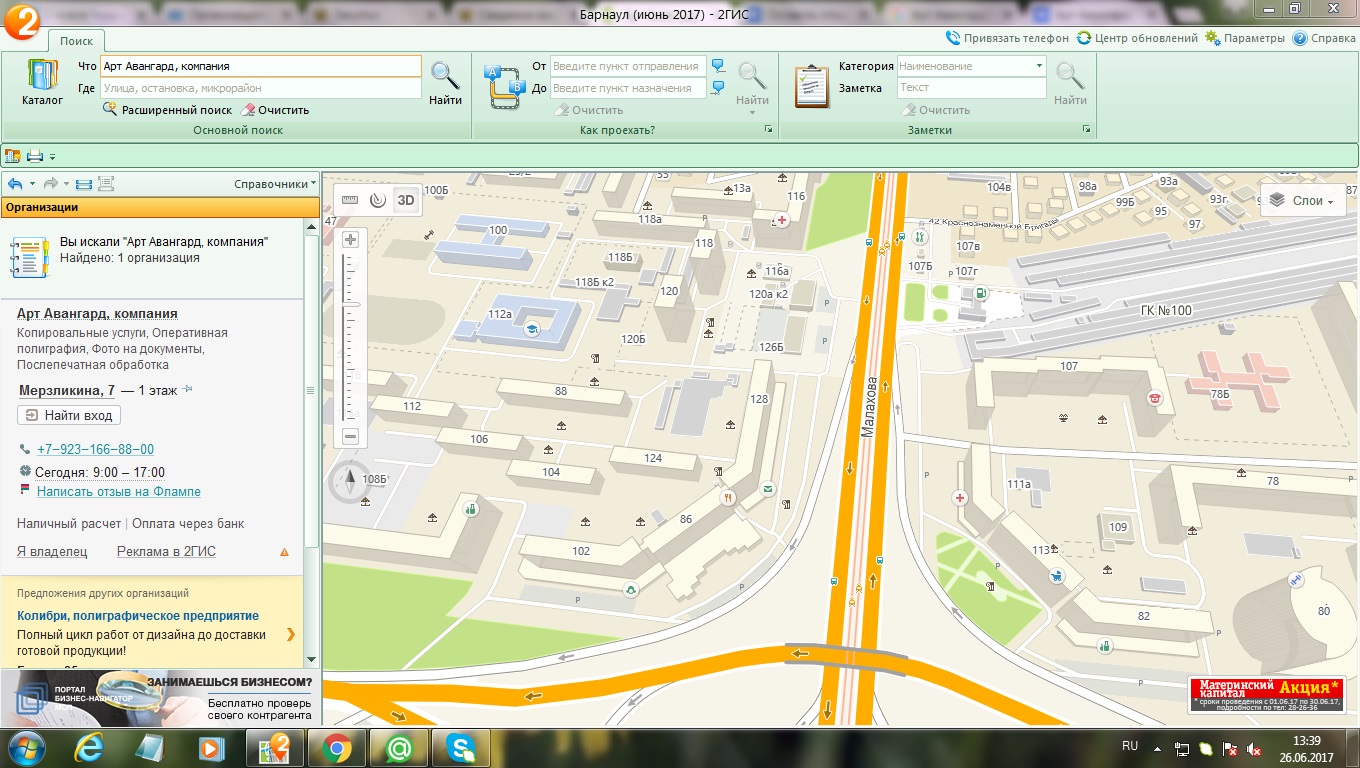
Task: Focus the До destination field
Action: (x=628, y=88)
